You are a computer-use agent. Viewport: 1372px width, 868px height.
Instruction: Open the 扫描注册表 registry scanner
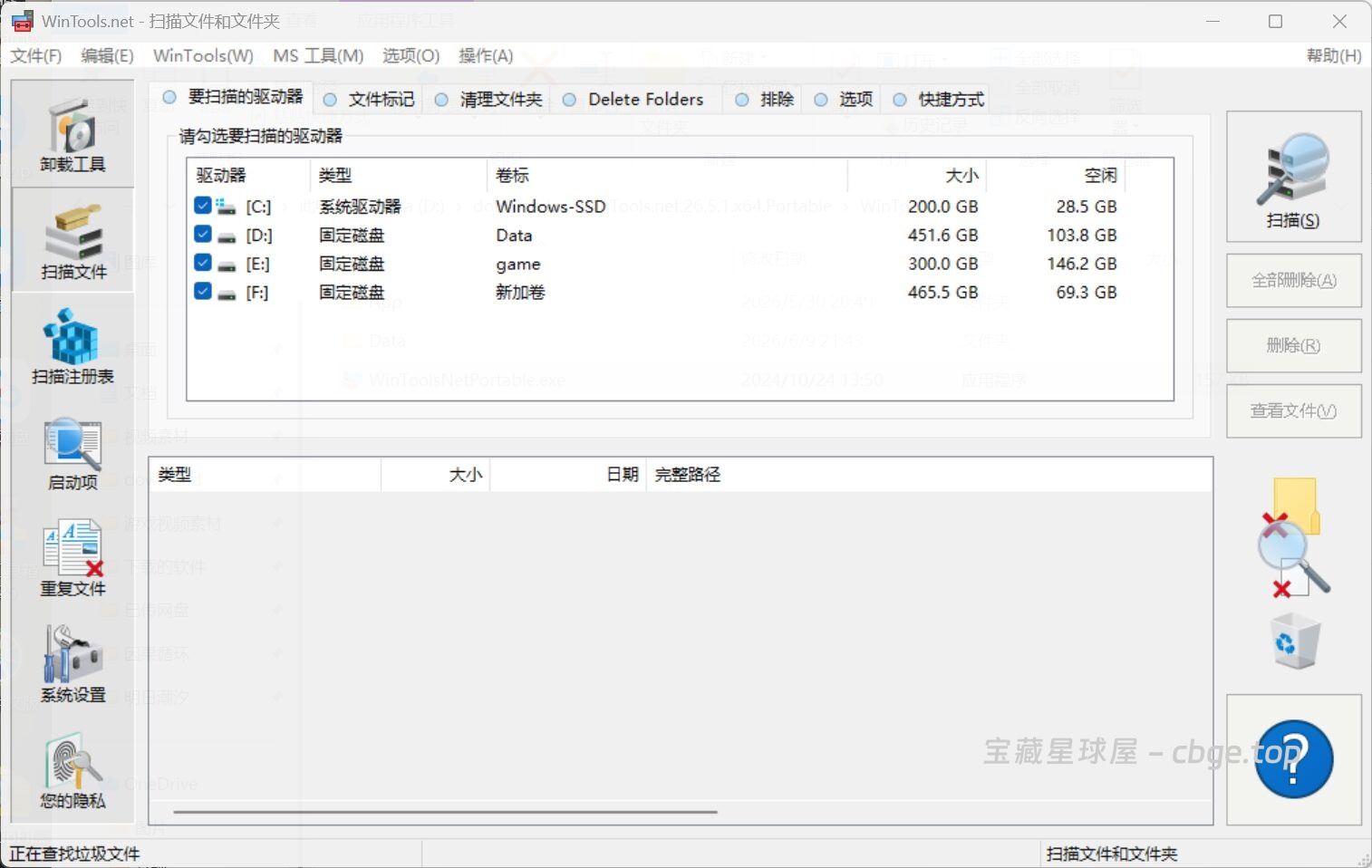coord(72,346)
